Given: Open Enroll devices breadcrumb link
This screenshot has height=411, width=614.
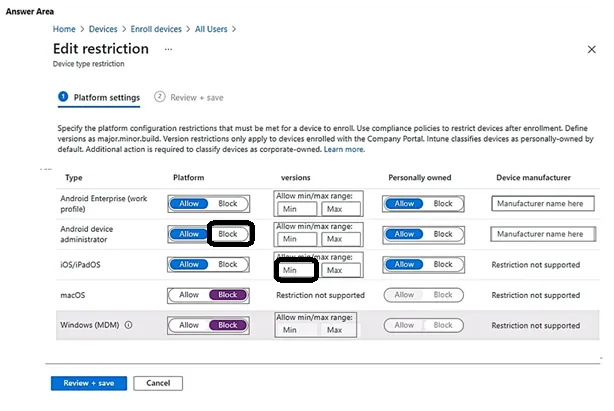Looking at the screenshot, I should point(156,29).
